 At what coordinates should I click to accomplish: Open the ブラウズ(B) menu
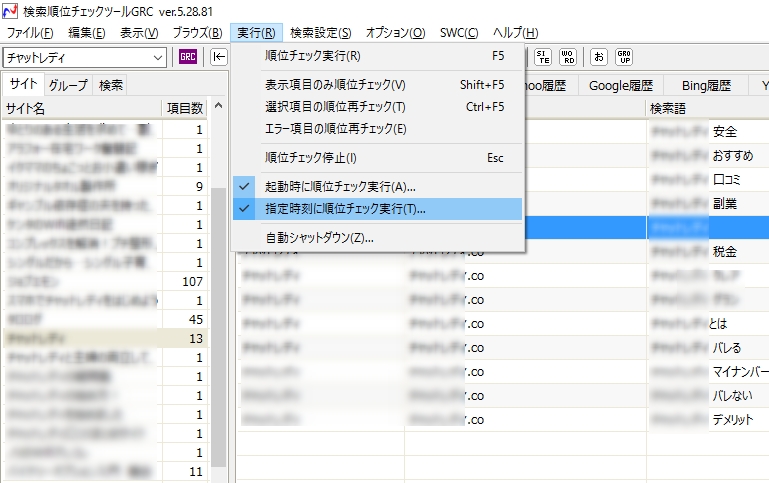click(x=198, y=33)
